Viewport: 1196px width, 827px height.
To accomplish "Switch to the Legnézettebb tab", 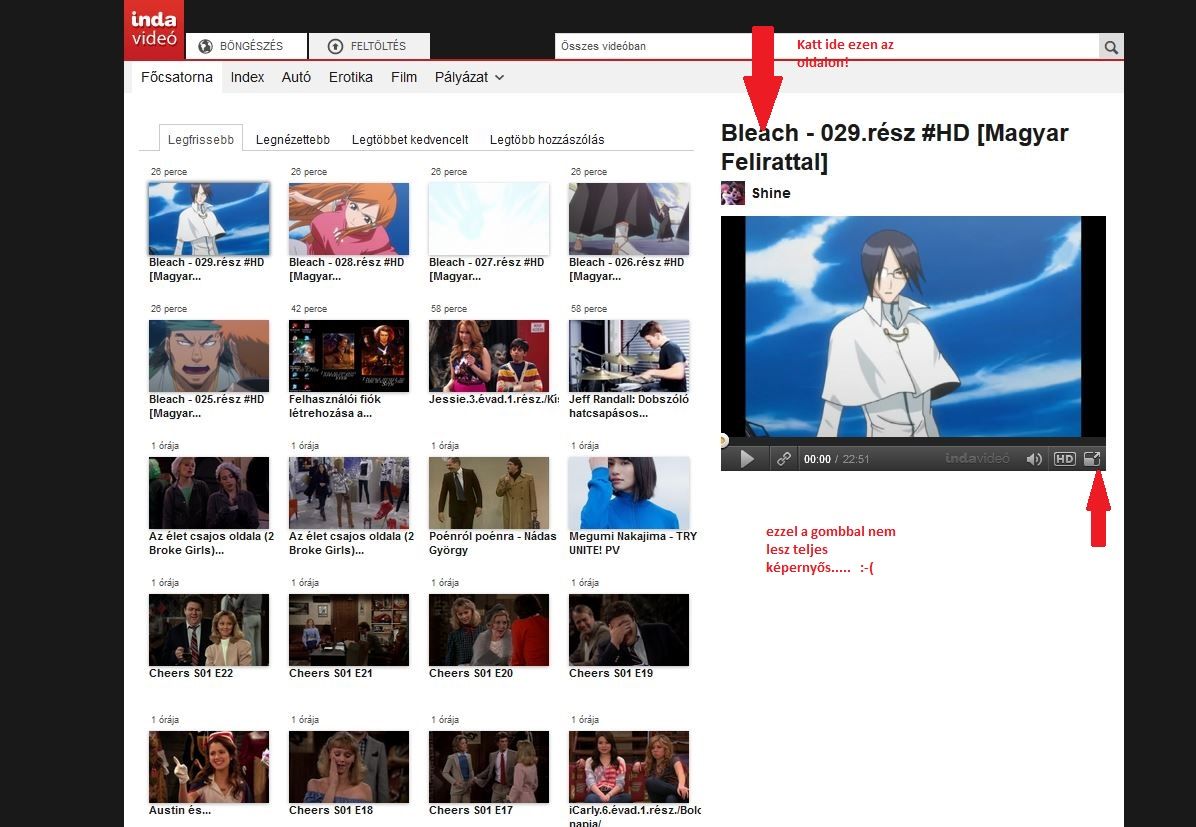I will pos(293,140).
